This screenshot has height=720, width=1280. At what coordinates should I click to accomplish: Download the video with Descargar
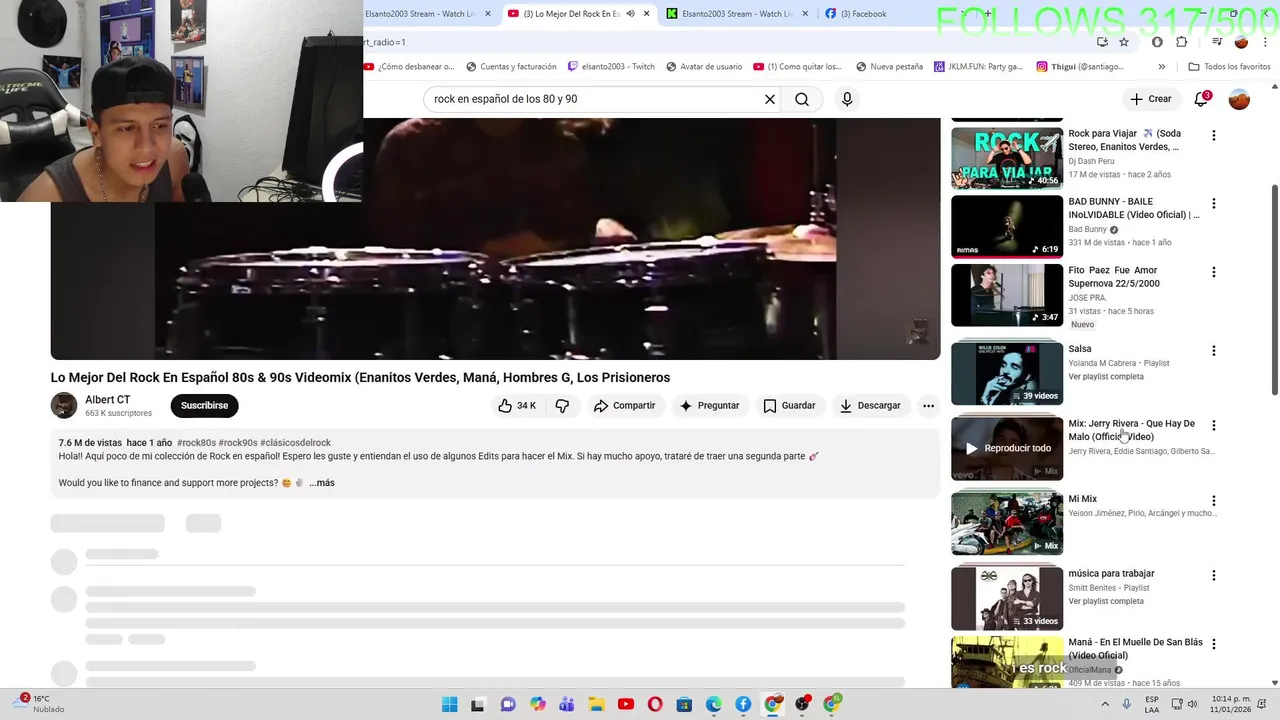coord(870,406)
